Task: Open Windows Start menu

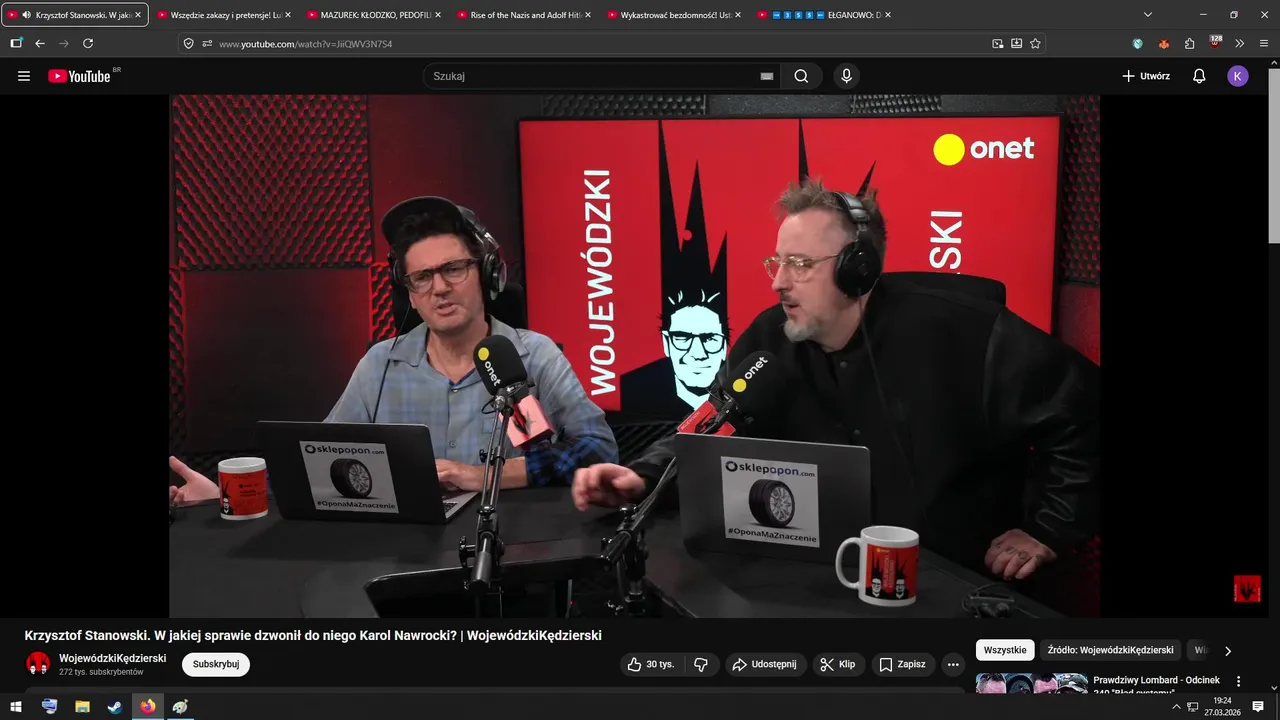Action: [x=16, y=706]
